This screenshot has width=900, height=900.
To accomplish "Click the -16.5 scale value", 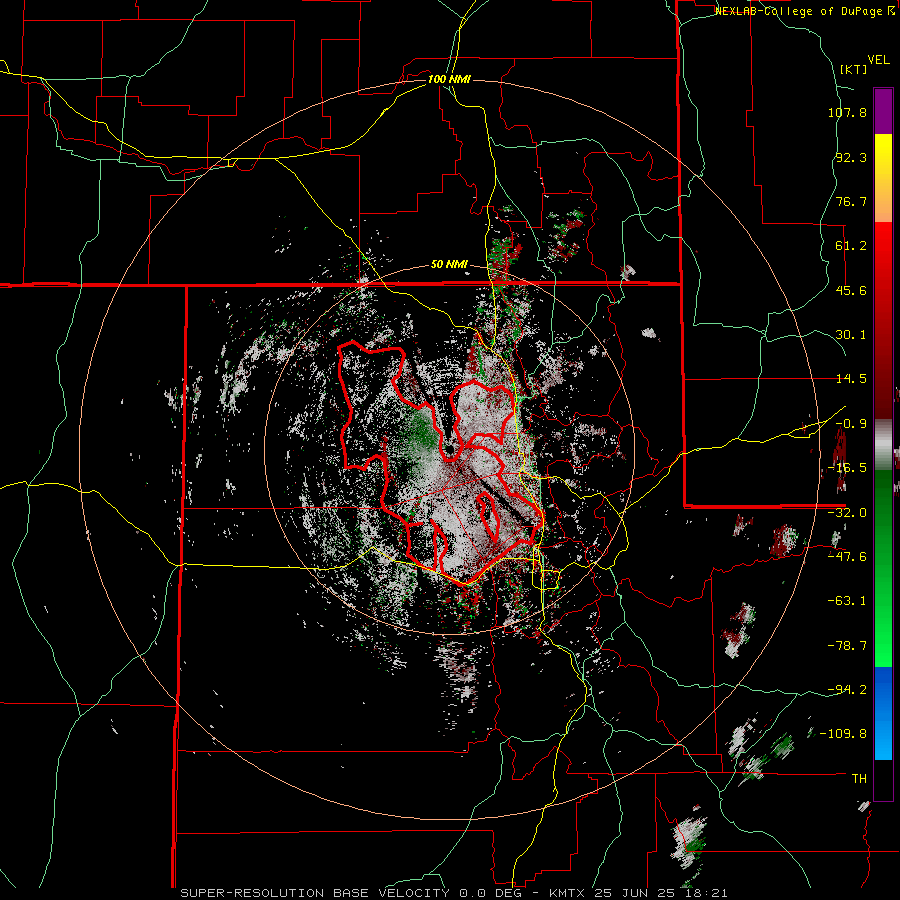I will tap(847, 468).
